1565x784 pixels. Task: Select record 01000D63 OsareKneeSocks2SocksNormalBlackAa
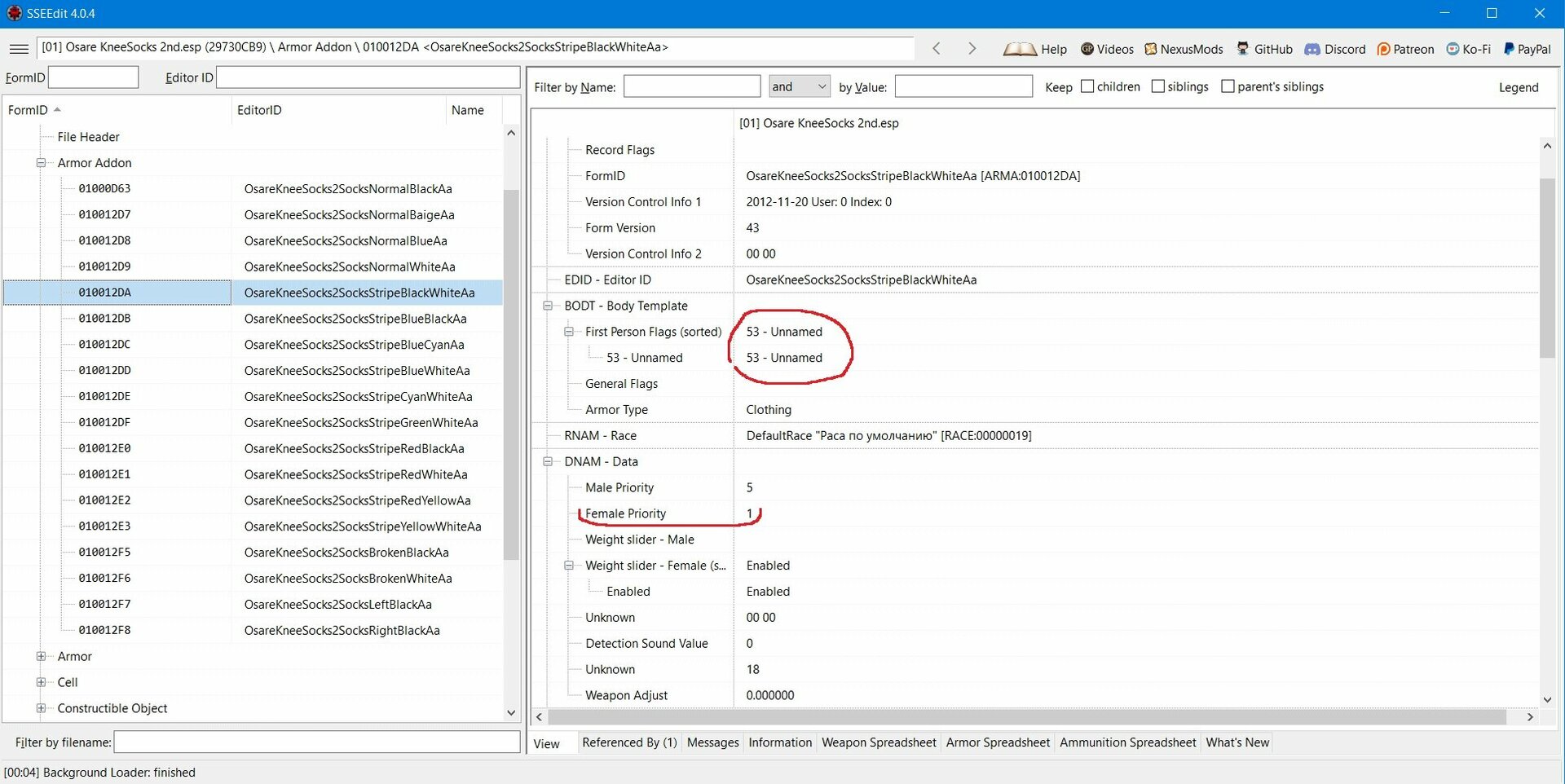(253, 189)
